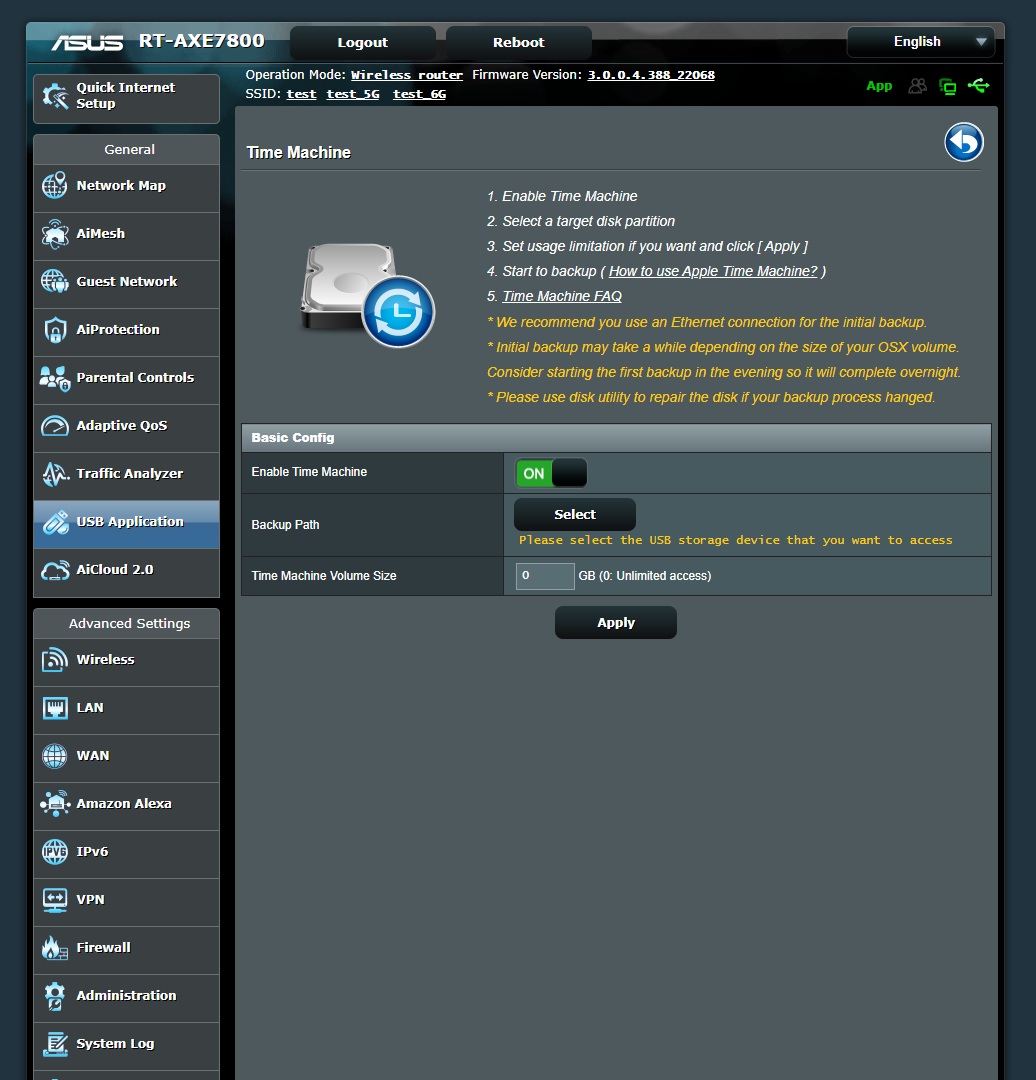The image size is (1036, 1080).
Task: Open Adaptive QoS menu label
Action: (122, 426)
